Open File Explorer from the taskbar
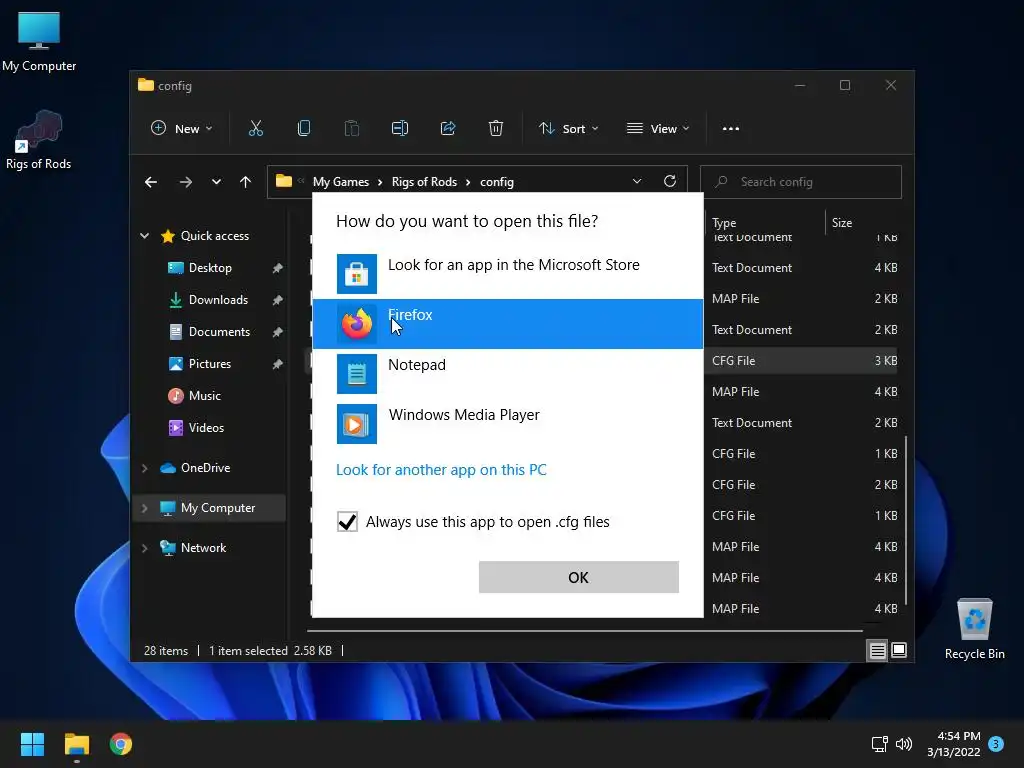This screenshot has width=1024, height=768. pyautogui.click(x=76, y=744)
